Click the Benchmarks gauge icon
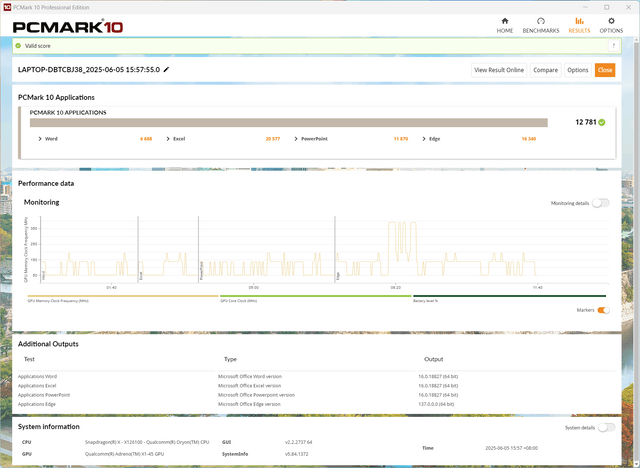Image resolution: width=640 pixels, height=468 pixels. point(541,21)
